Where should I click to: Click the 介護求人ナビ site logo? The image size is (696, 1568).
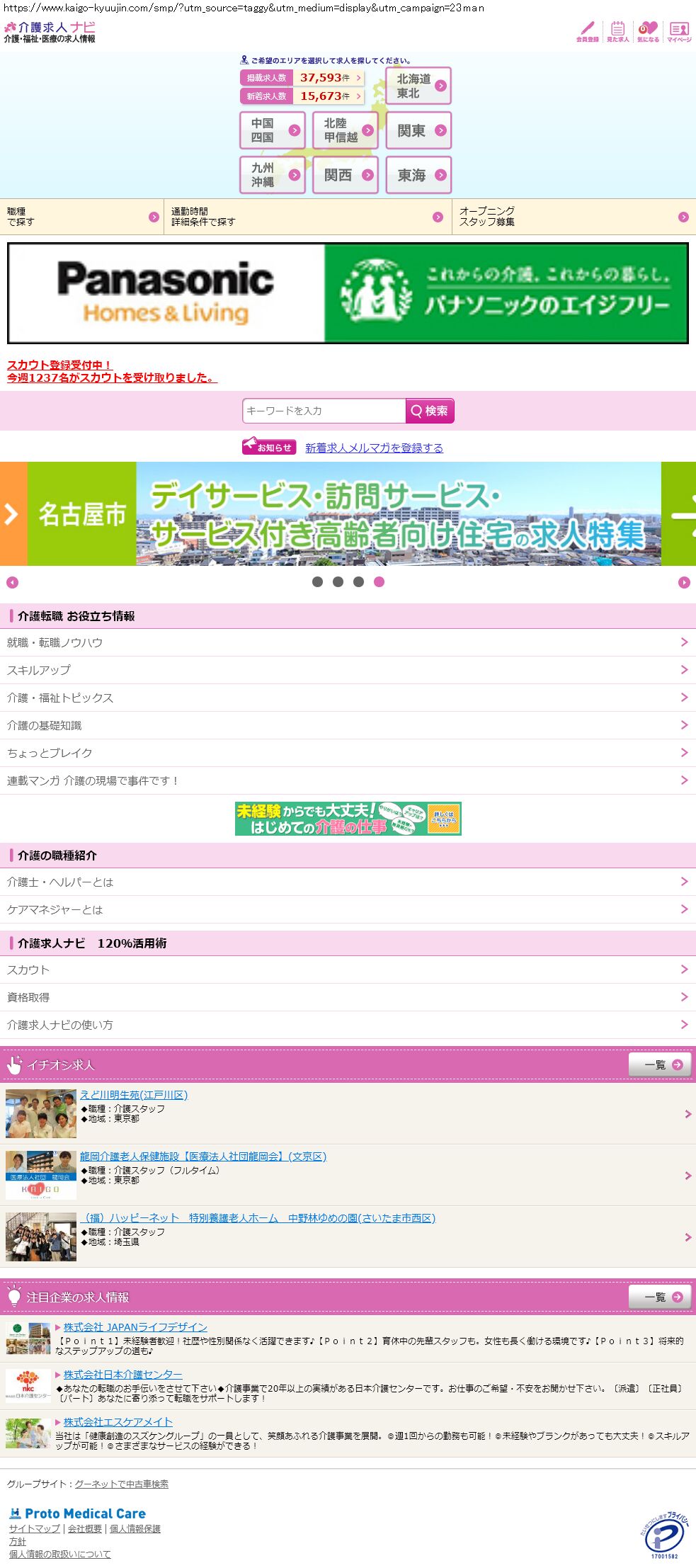coord(50,32)
